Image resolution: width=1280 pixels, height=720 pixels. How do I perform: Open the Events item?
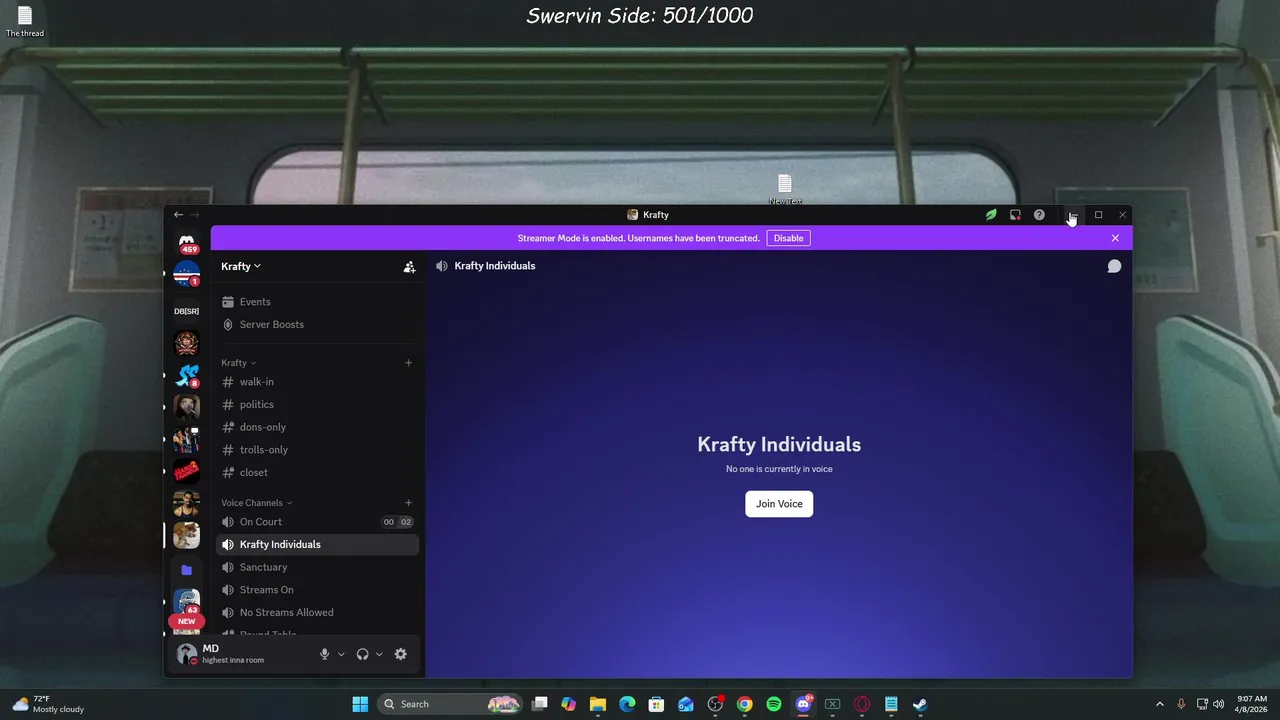[x=317, y=302]
